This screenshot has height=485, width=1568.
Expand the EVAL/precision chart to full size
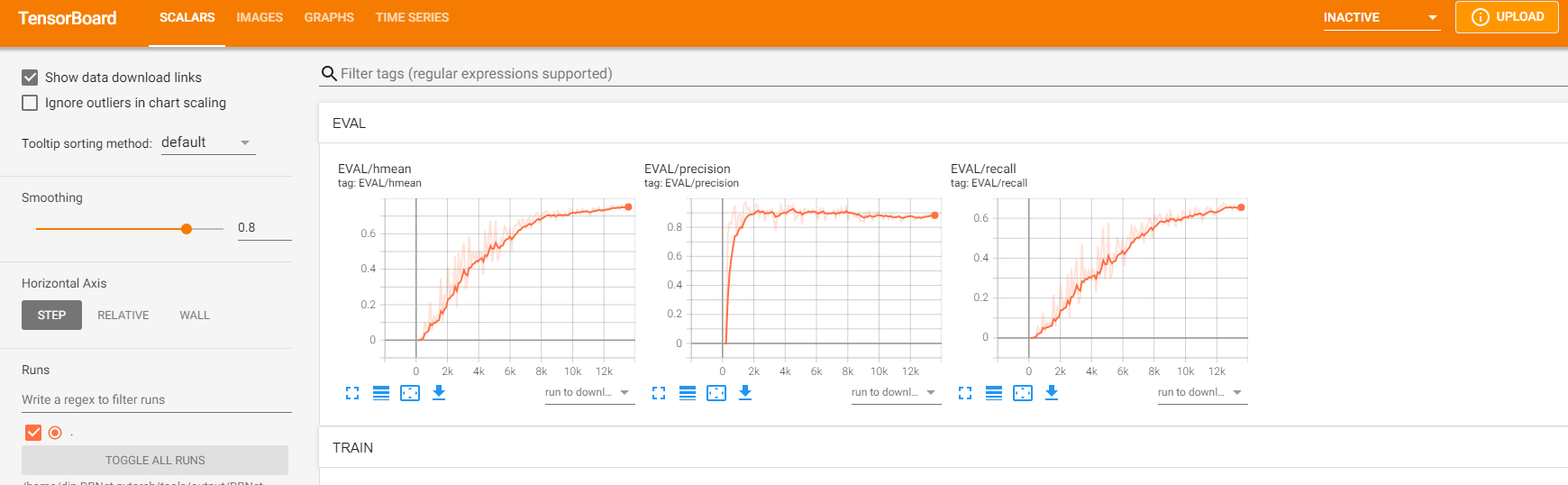659,393
